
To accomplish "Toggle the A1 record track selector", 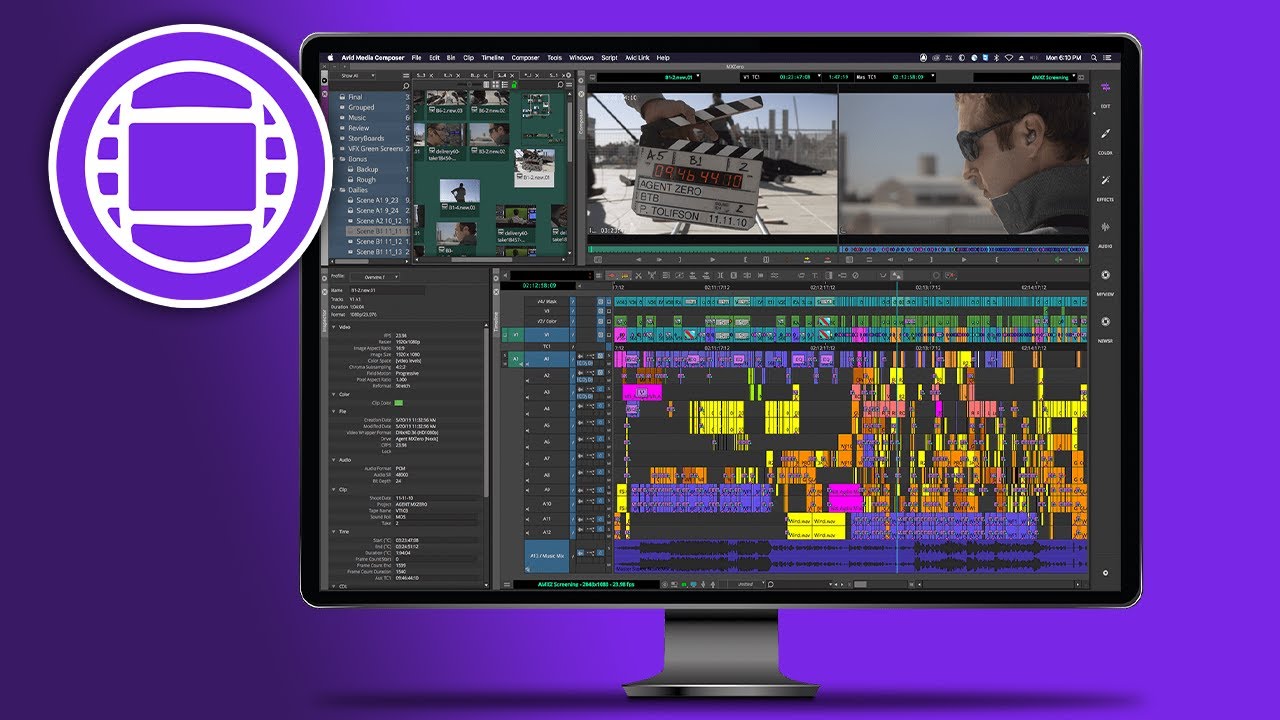I will [x=546, y=359].
